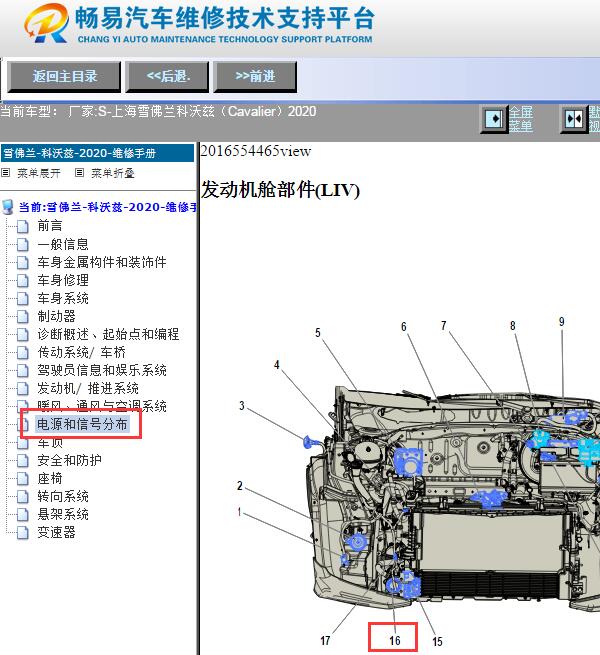Click callout number 3 in diagram
Viewport: 600px width, 655px height.
[x=242, y=406]
